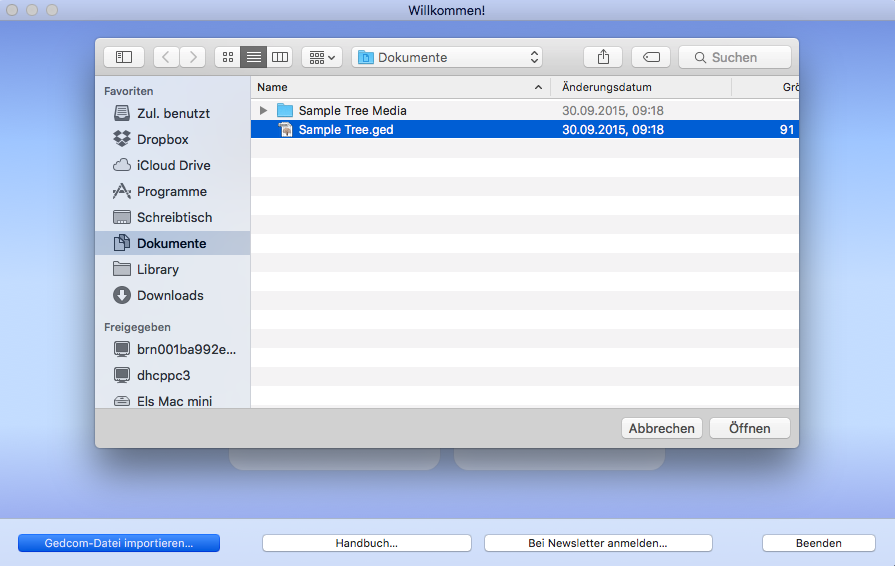Screen dimensions: 895x566
Task: Click the Dokumente document icon in sidebar
Action: click(x=122, y=243)
